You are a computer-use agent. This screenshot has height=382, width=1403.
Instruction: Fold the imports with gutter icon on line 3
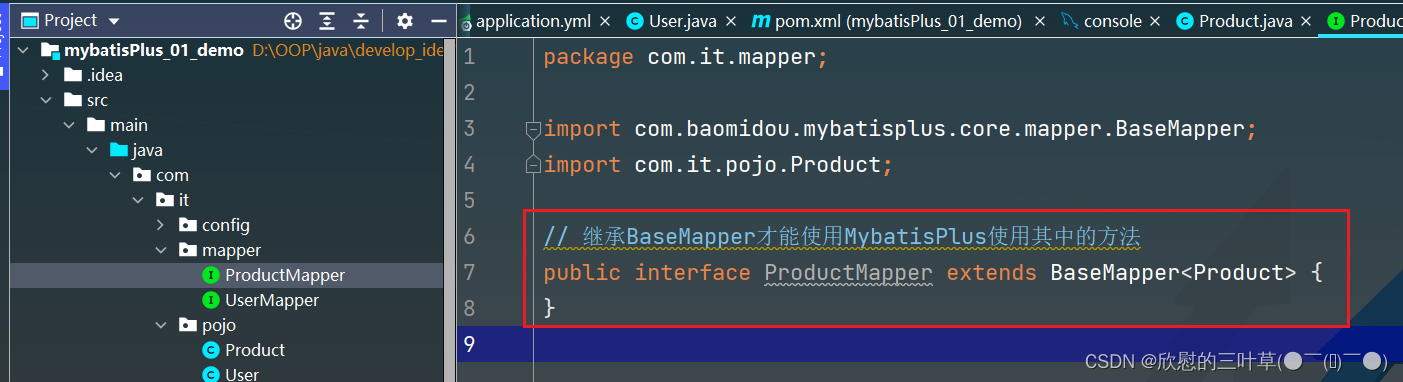(x=533, y=129)
